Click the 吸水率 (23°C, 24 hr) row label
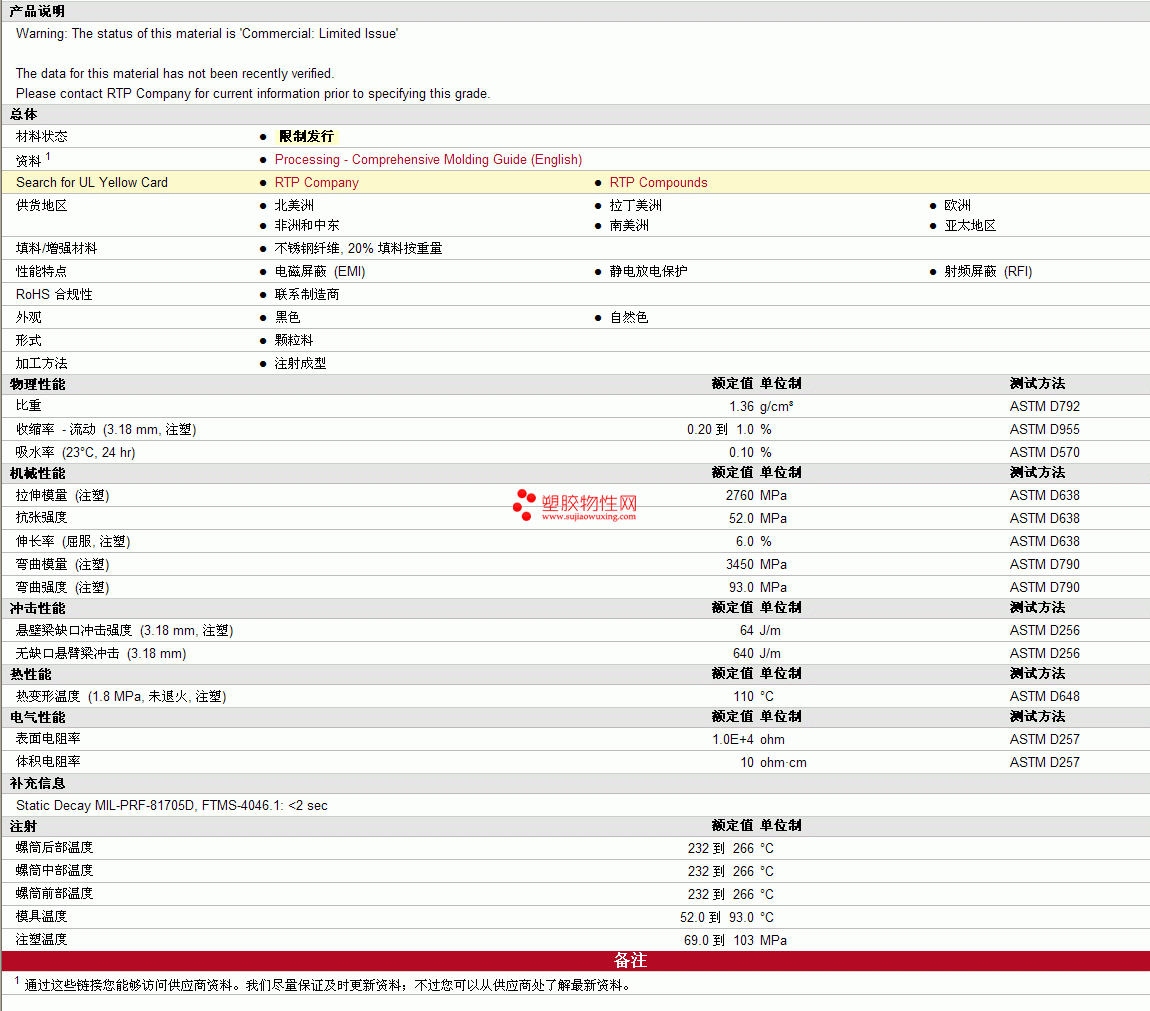Screen dimensions: 1150x1011 coord(76,452)
